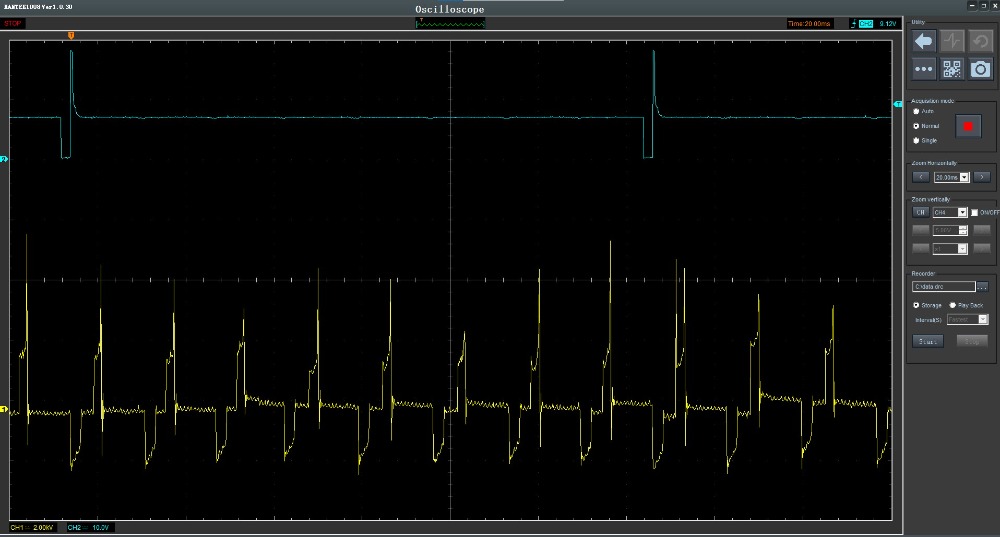Click the red stop acquisition button
Viewport: 1000px width, 537px height.
pyautogui.click(x=967, y=126)
